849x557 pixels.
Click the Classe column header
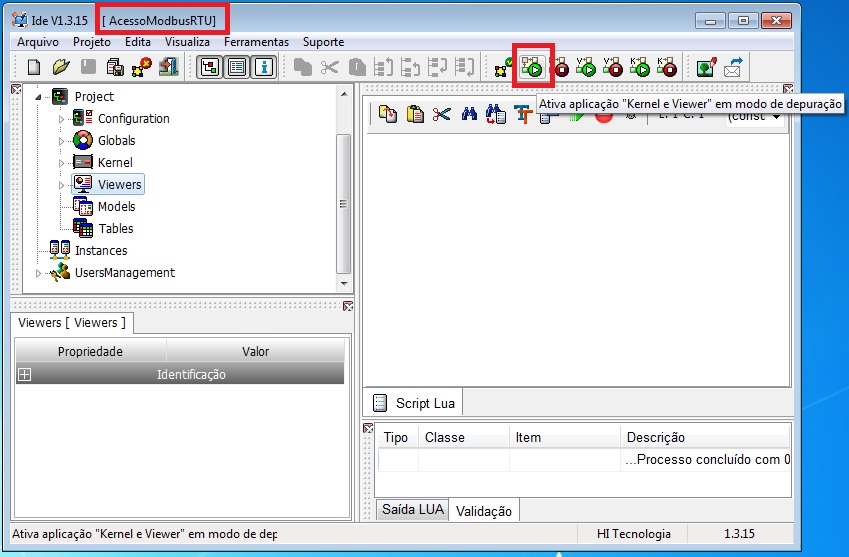[463, 437]
